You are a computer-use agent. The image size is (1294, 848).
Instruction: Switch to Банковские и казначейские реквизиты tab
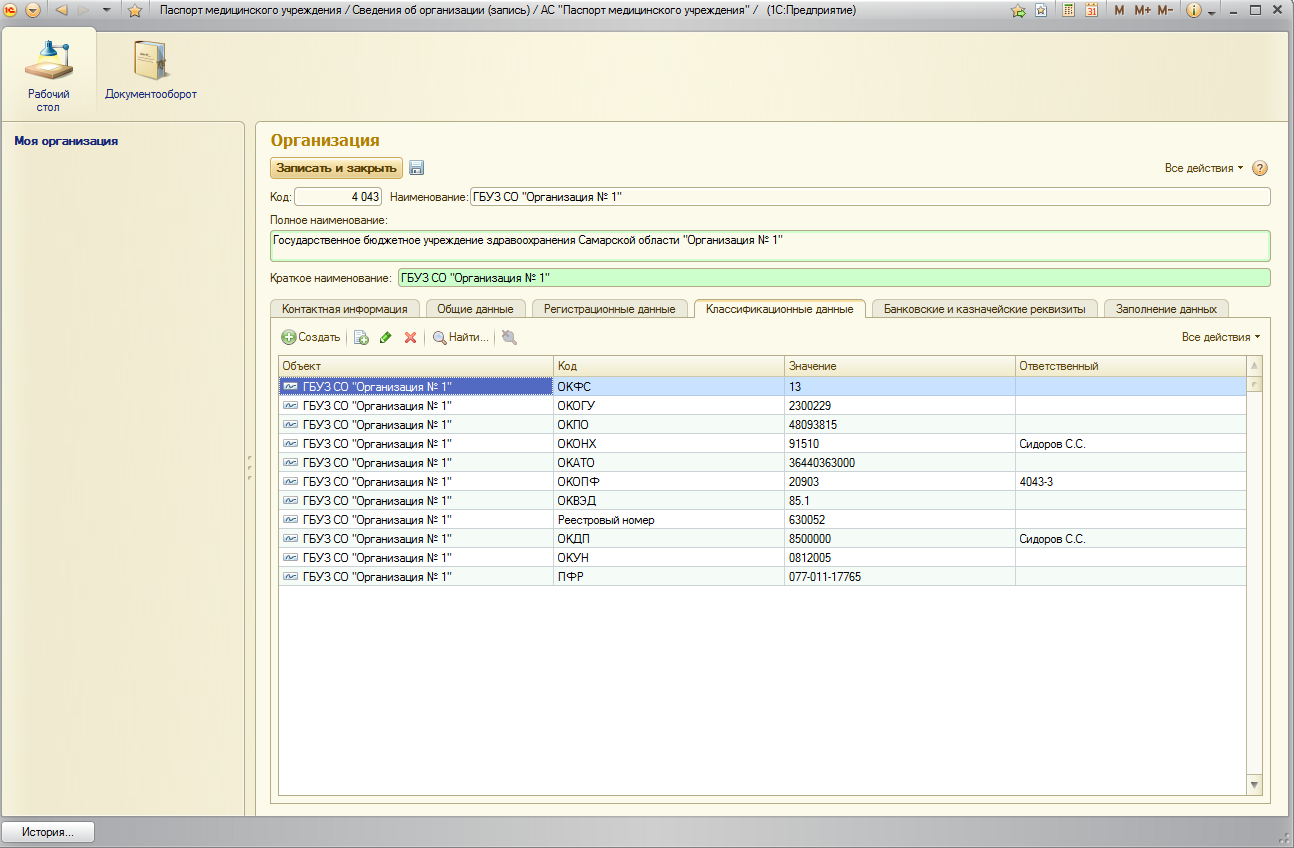click(984, 309)
